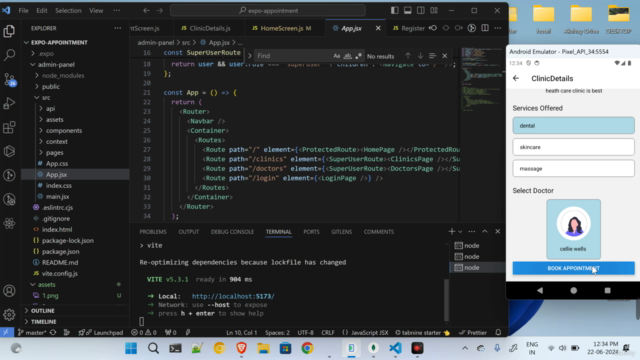Viewport: 640px width, 360px height.
Task: Open vite.config.js in the explorer
Action: click(x=60, y=273)
